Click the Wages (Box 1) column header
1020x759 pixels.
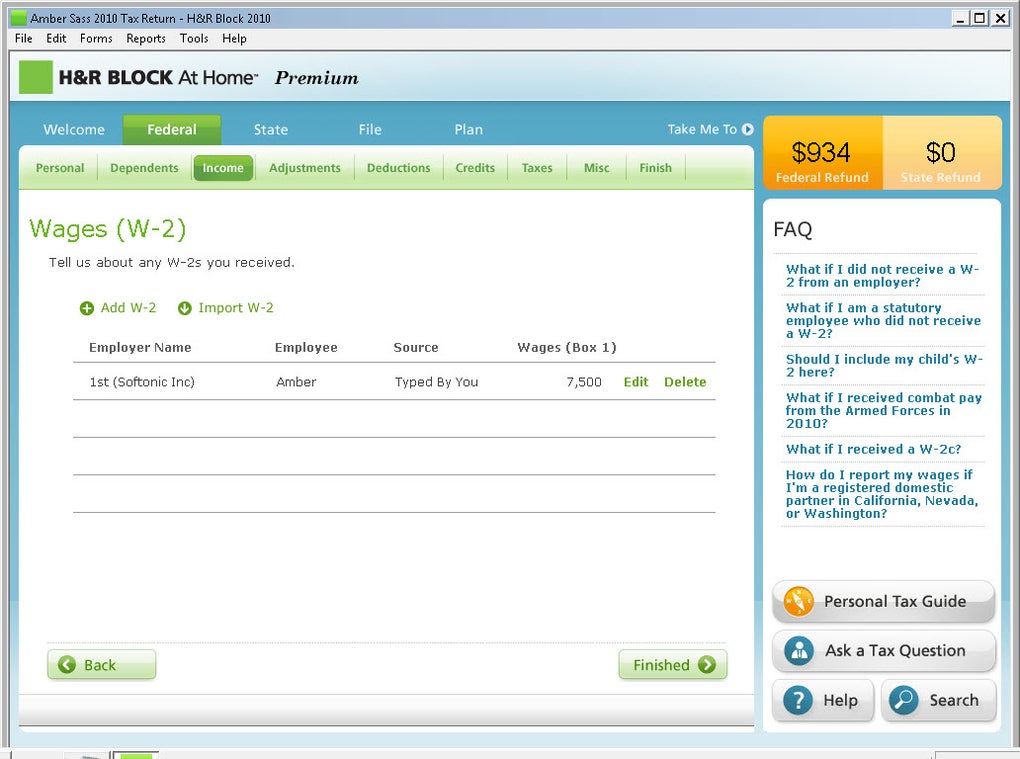point(567,347)
